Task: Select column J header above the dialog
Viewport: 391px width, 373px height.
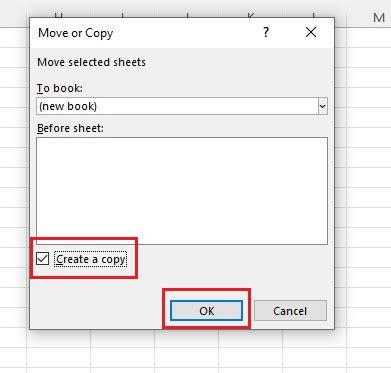Action: [187, 15]
